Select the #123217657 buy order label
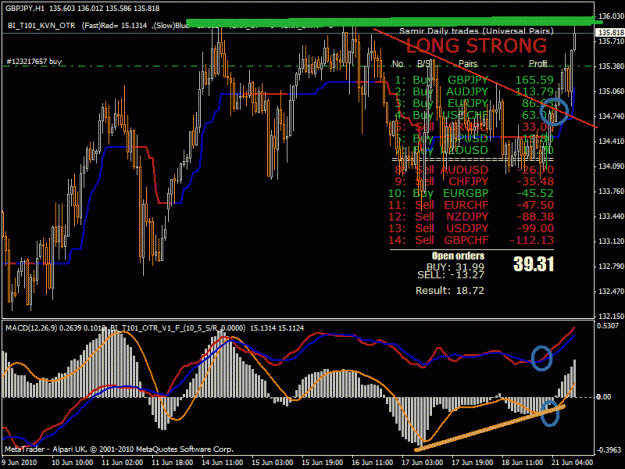The height and width of the screenshot is (469, 625). [34, 61]
